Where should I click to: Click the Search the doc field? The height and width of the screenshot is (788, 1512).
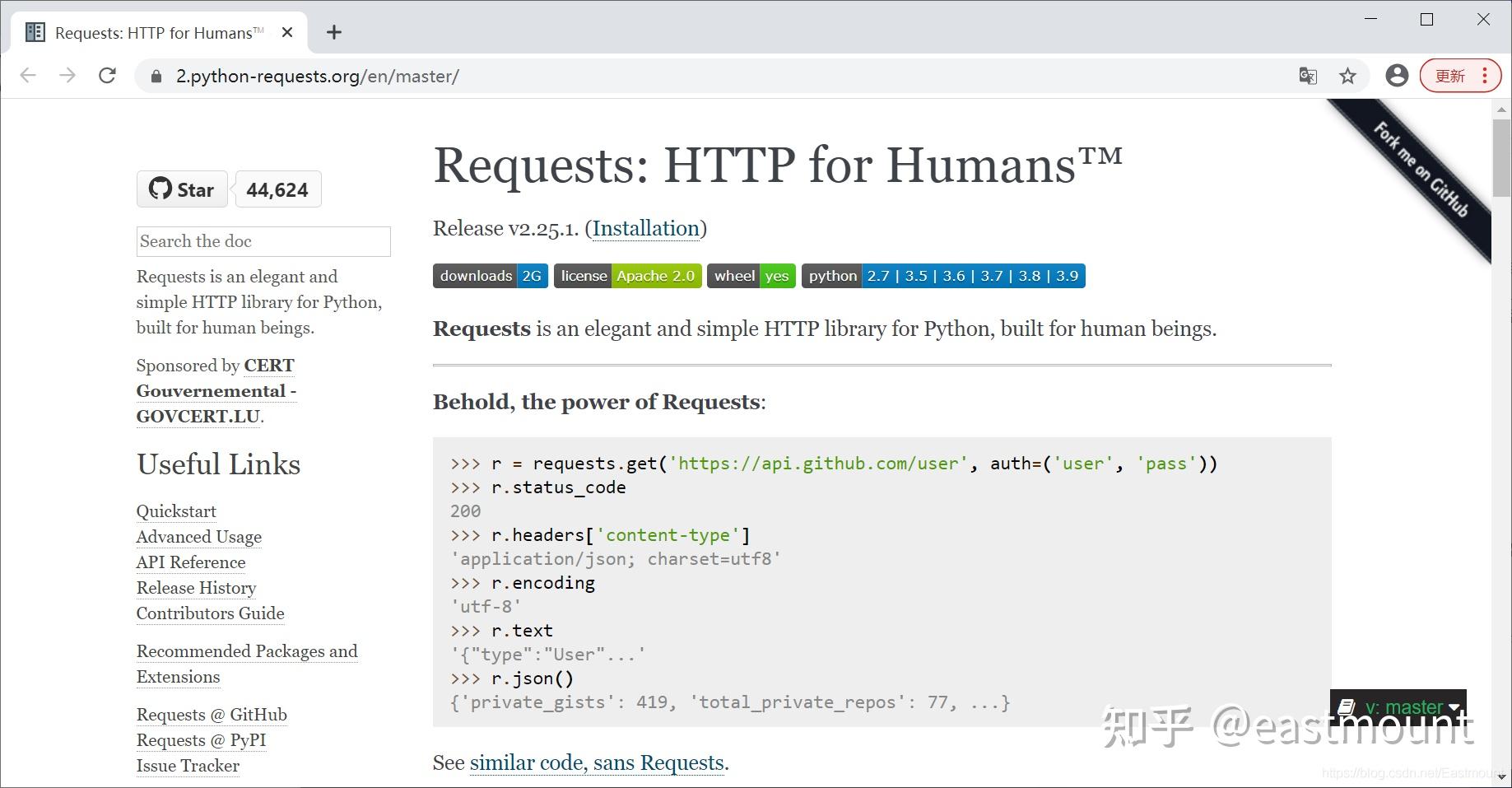coord(263,241)
